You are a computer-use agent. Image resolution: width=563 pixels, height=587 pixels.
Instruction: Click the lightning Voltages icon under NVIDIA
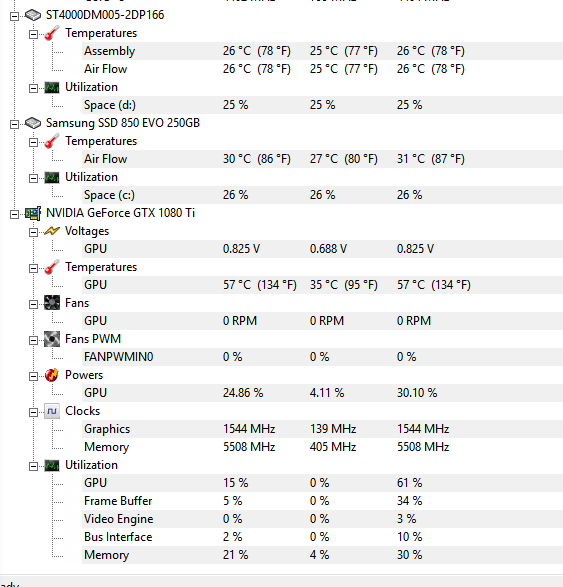click(x=52, y=231)
